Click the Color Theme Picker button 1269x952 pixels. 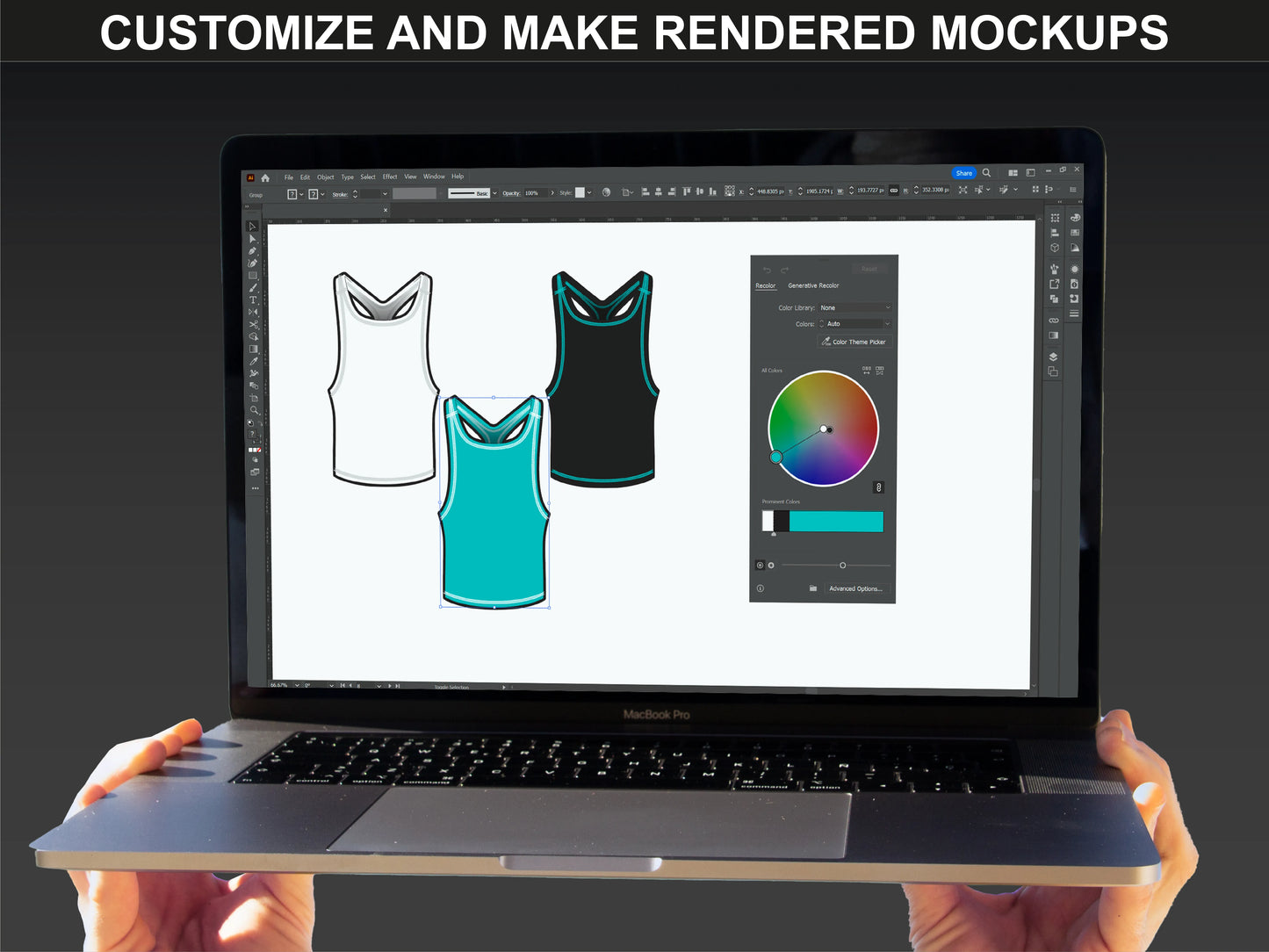854,342
